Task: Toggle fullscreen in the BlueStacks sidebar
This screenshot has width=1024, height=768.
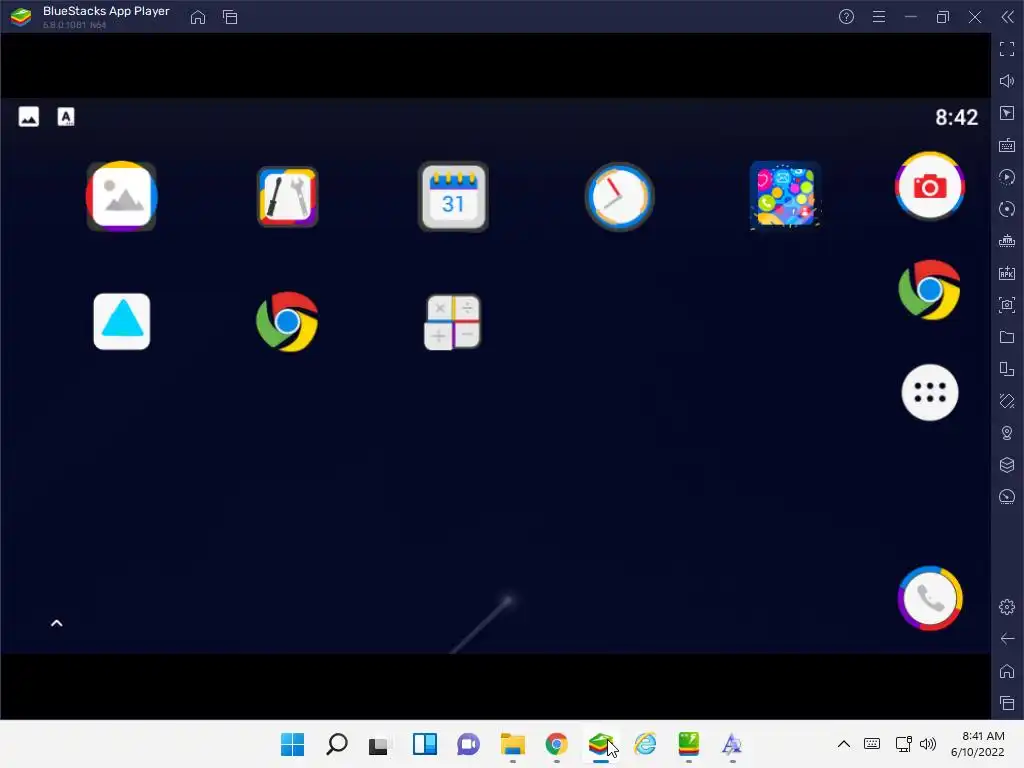Action: pos(1007,49)
